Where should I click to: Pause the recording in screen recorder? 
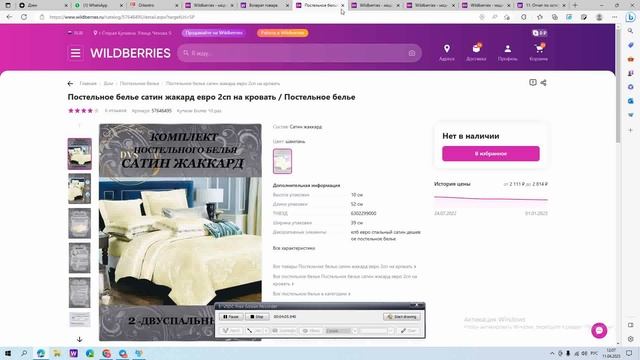click(231, 316)
